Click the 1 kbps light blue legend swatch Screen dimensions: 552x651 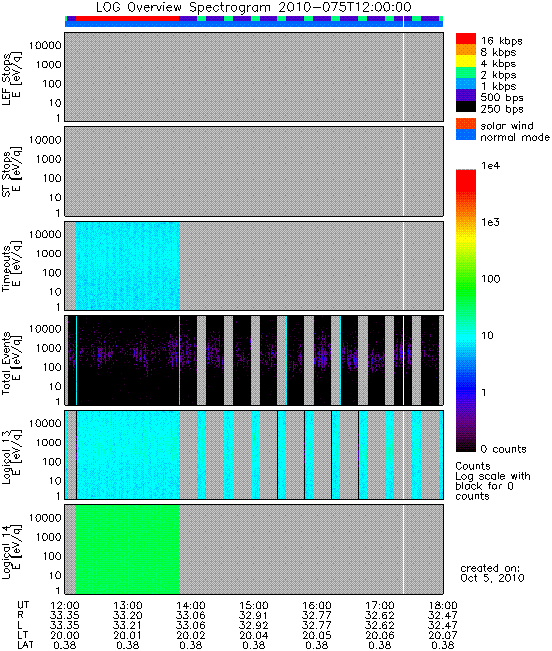[466, 84]
